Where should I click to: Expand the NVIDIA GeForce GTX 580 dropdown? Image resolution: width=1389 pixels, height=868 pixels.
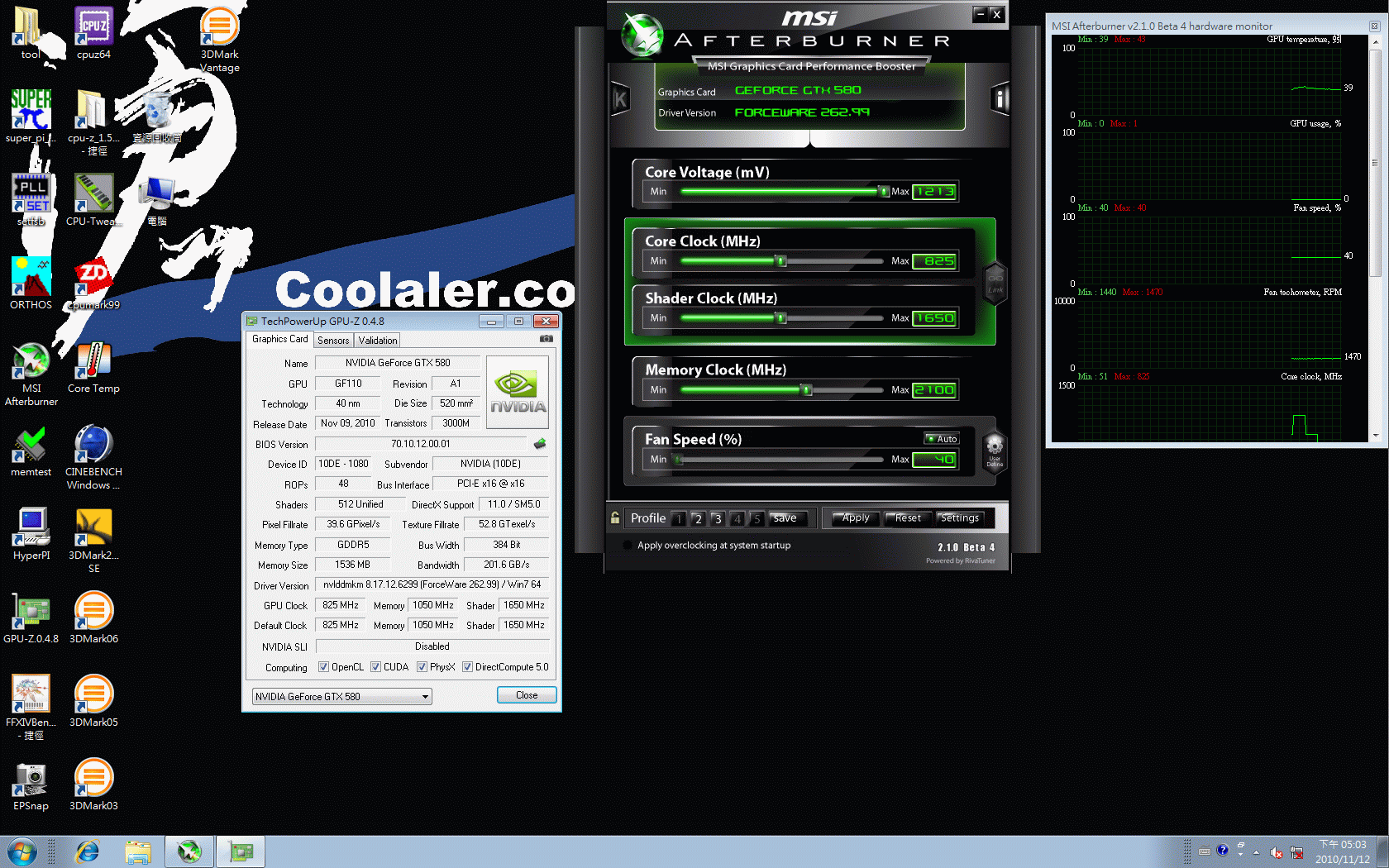425,697
